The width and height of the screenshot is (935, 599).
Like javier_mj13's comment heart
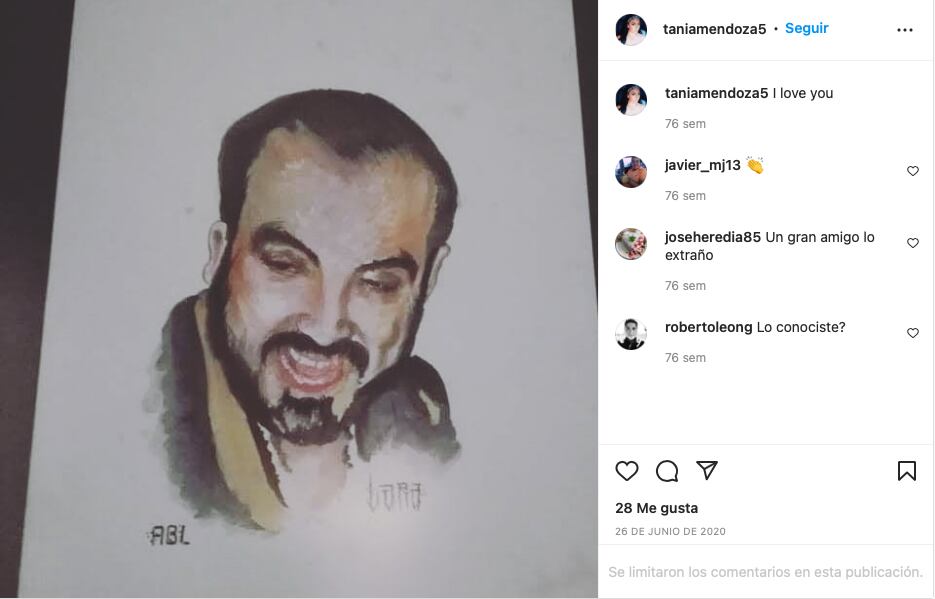pos(912,171)
